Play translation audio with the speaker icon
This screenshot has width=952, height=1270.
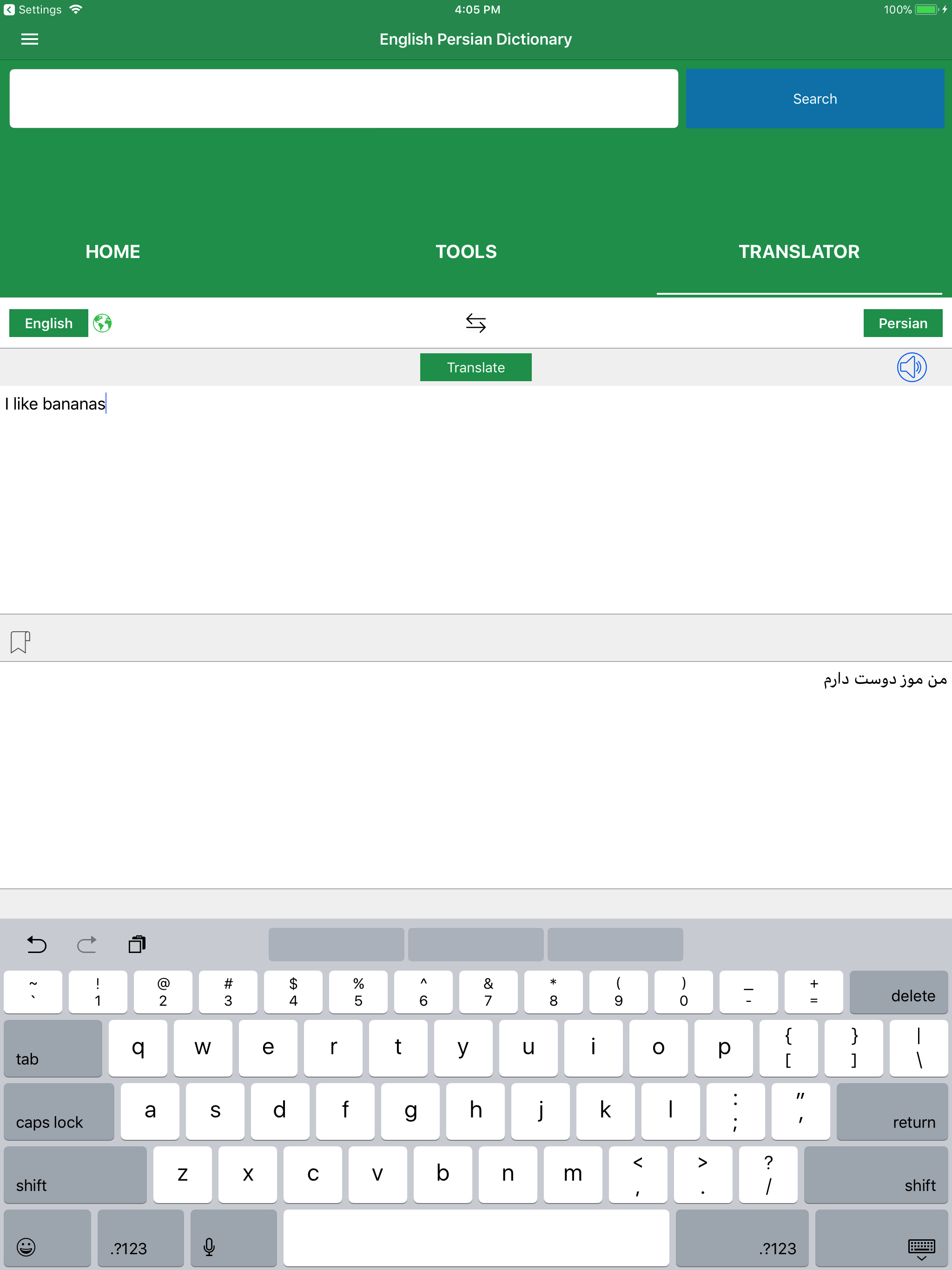coord(911,367)
